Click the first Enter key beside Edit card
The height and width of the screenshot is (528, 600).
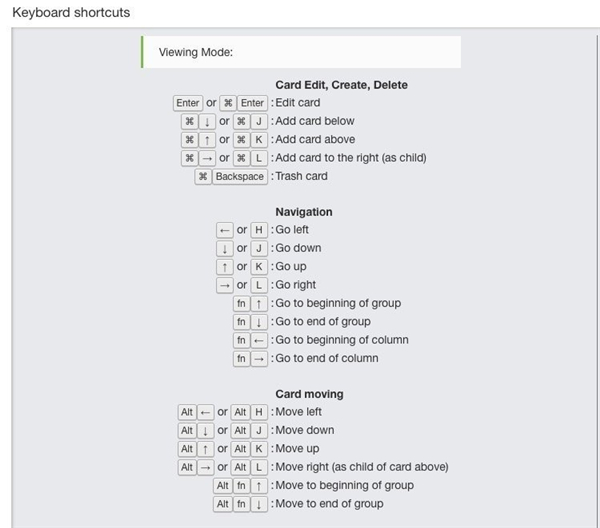tap(187, 103)
